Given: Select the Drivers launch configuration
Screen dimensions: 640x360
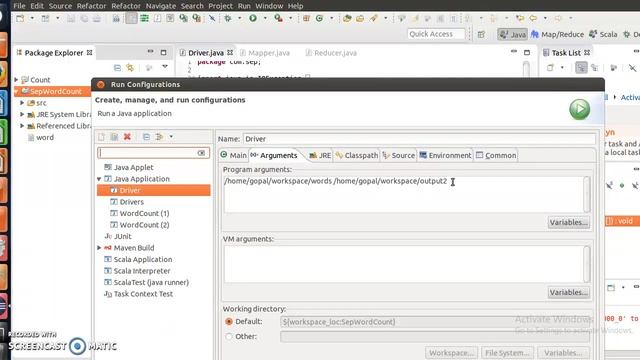Looking at the screenshot, I should [131, 202].
